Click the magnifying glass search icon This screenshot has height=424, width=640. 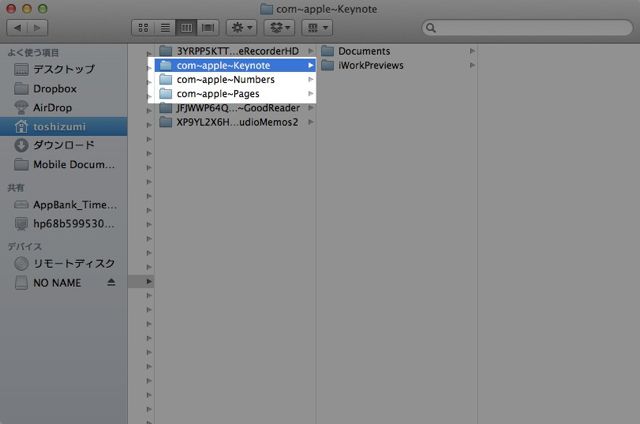(x=430, y=28)
